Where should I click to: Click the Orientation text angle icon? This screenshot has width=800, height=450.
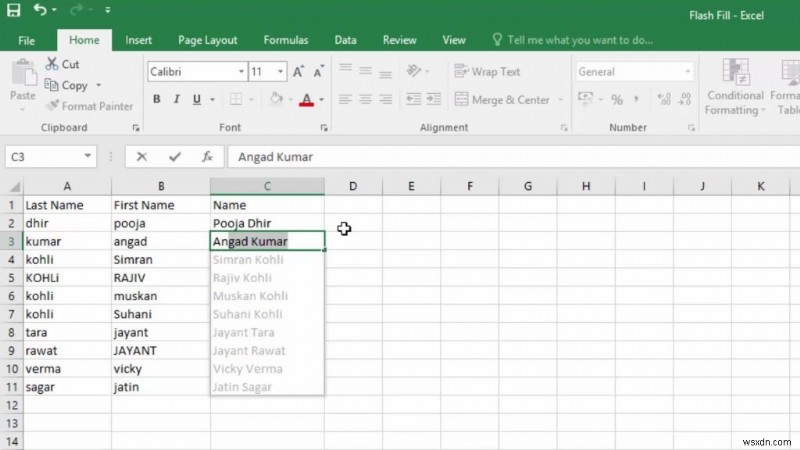[x=414, y=71]
